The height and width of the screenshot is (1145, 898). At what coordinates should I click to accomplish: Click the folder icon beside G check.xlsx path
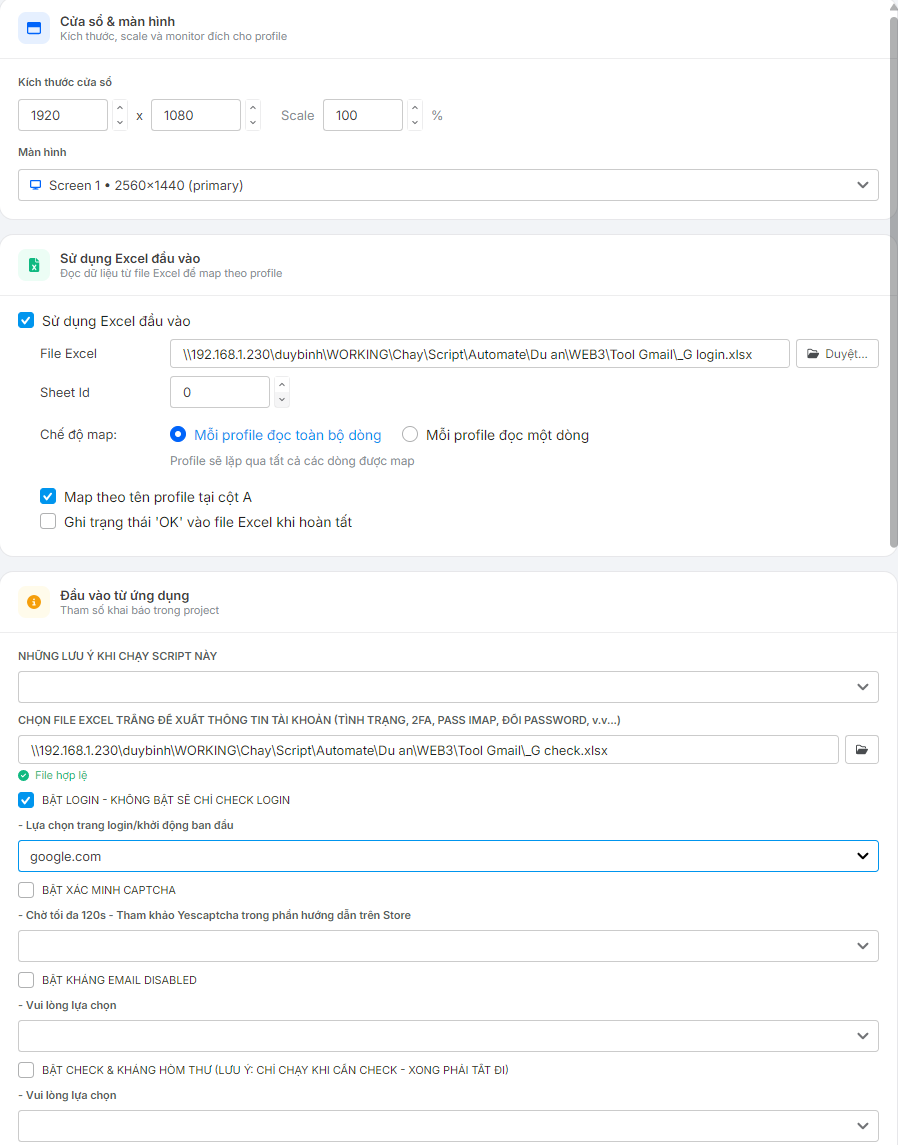(861, 750)
